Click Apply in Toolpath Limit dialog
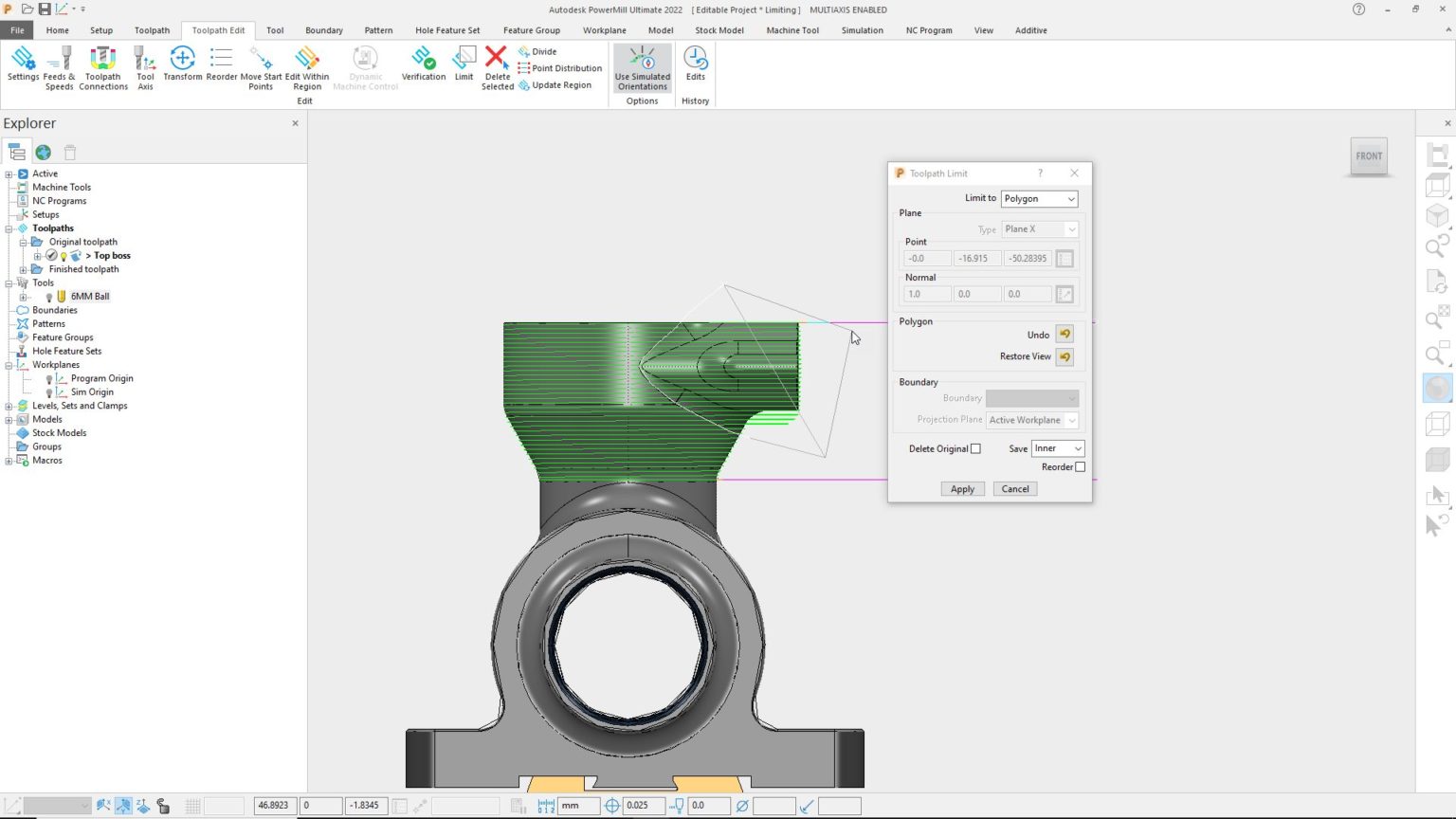The height and width of the screenshot is (819, 1456). pos(961,488)
